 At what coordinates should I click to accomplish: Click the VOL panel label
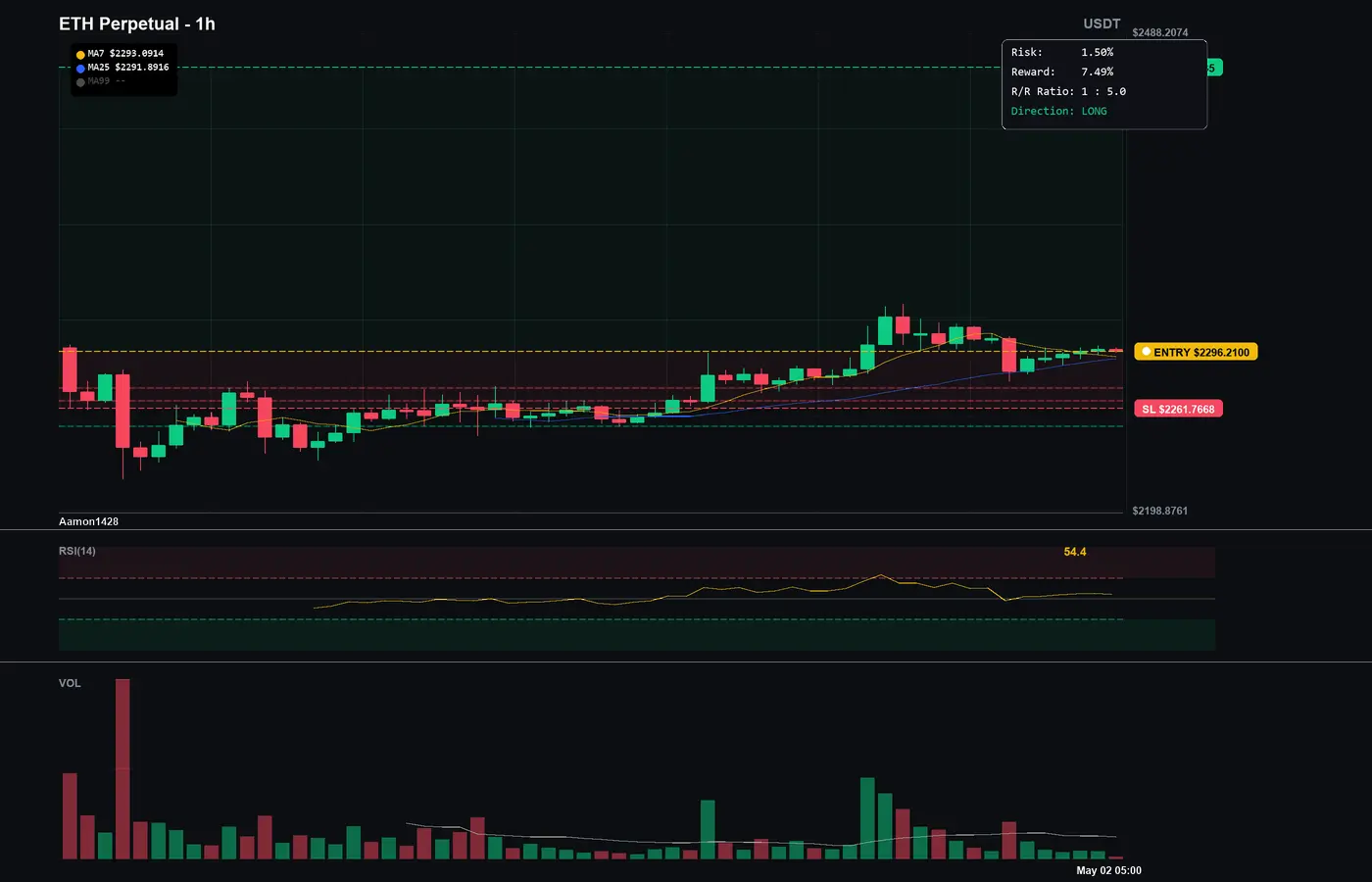pyautogui.click(x=70, y=683)
